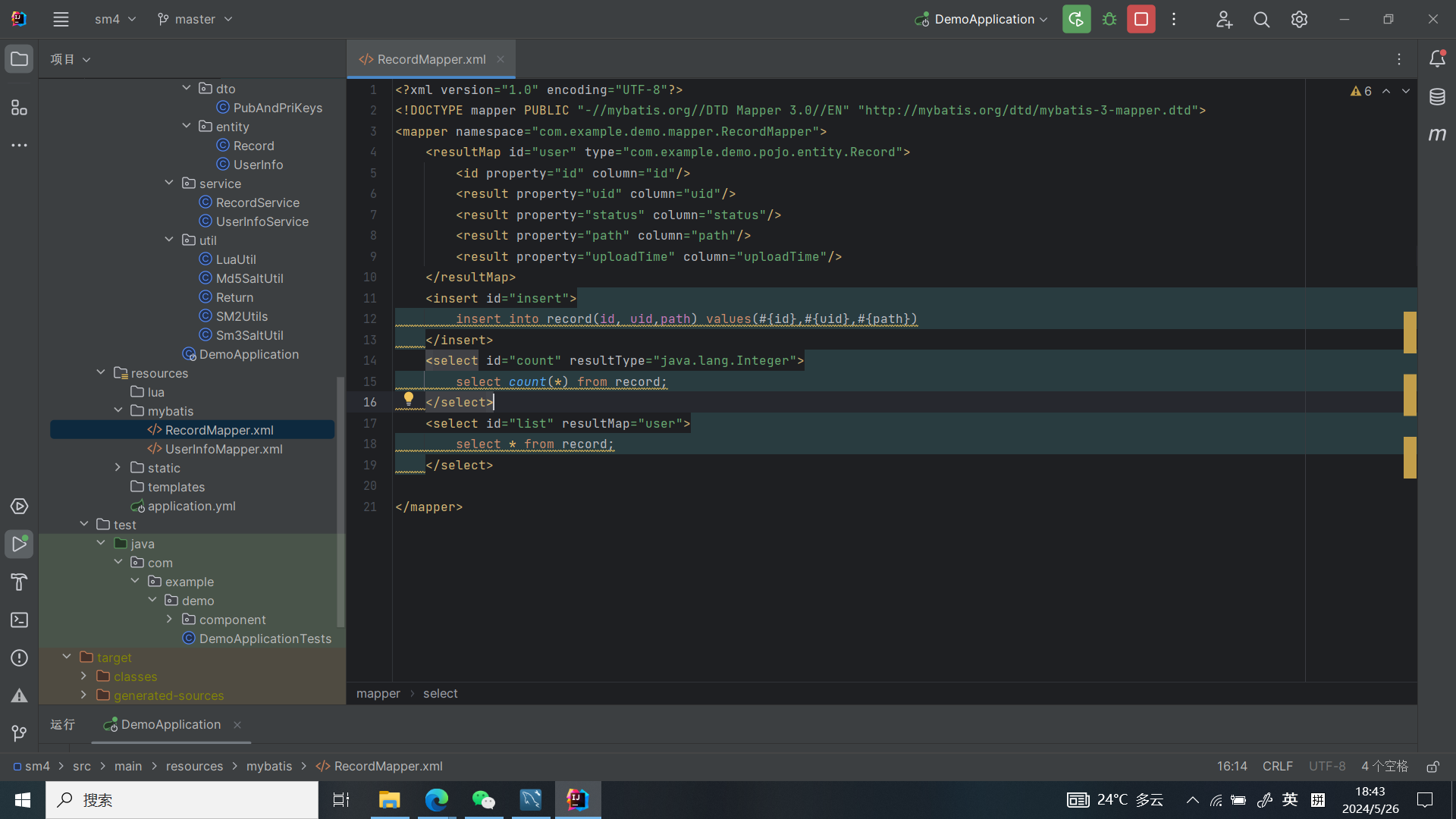Collapse the mybatis folder
1456x819 pixels.
click(x=118, y=411)
